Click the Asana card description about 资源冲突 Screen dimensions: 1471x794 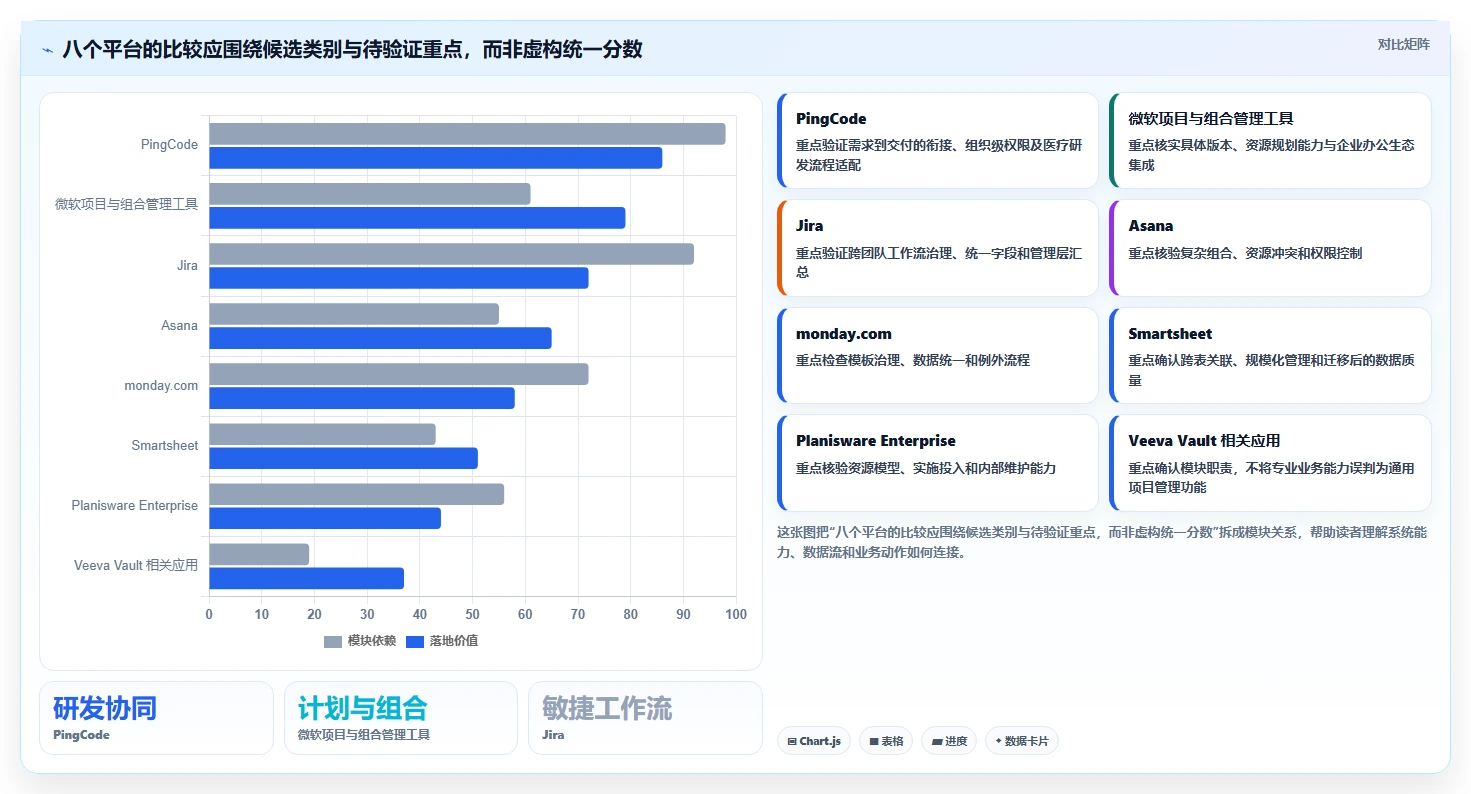[x=1245, y=253]
